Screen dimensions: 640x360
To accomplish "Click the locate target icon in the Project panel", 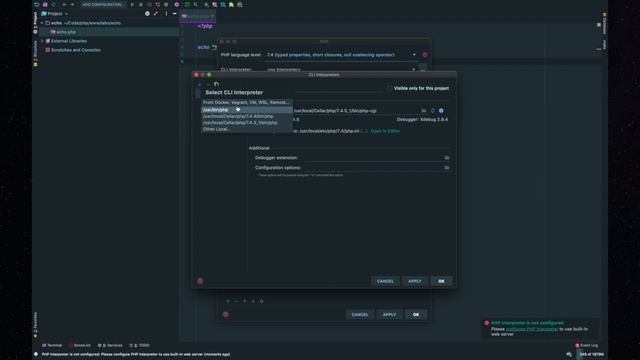I will (147, 13).
